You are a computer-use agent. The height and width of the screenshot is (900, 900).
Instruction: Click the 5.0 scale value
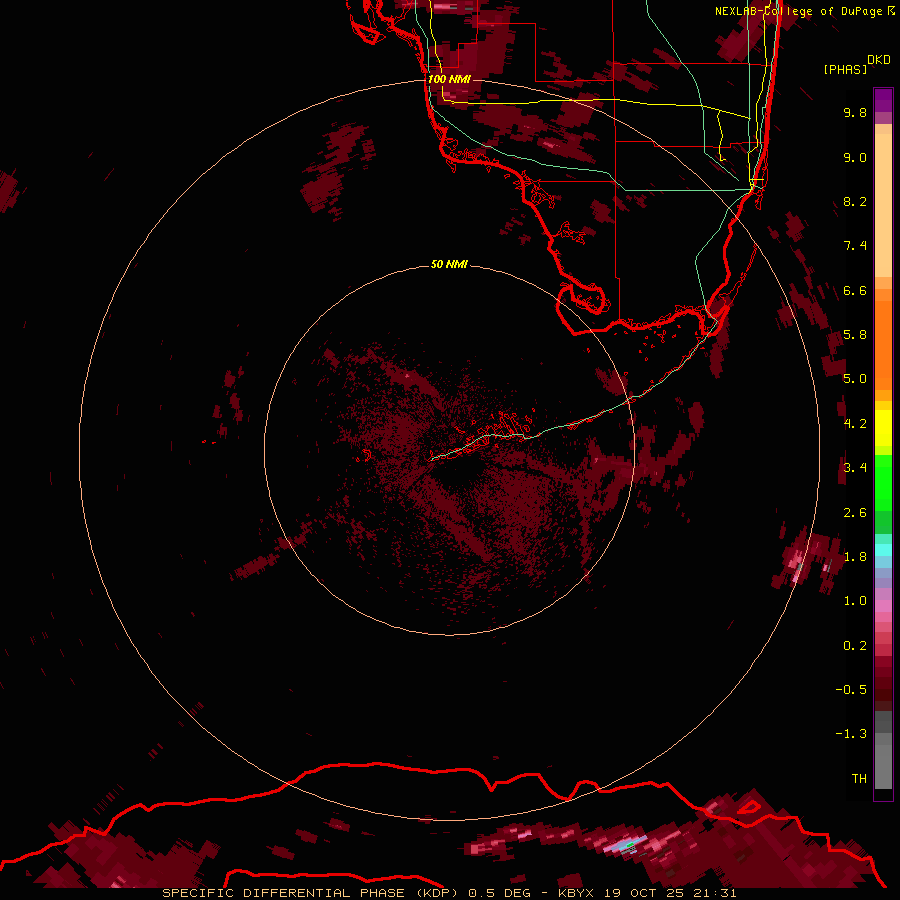(x=855, y=379)
